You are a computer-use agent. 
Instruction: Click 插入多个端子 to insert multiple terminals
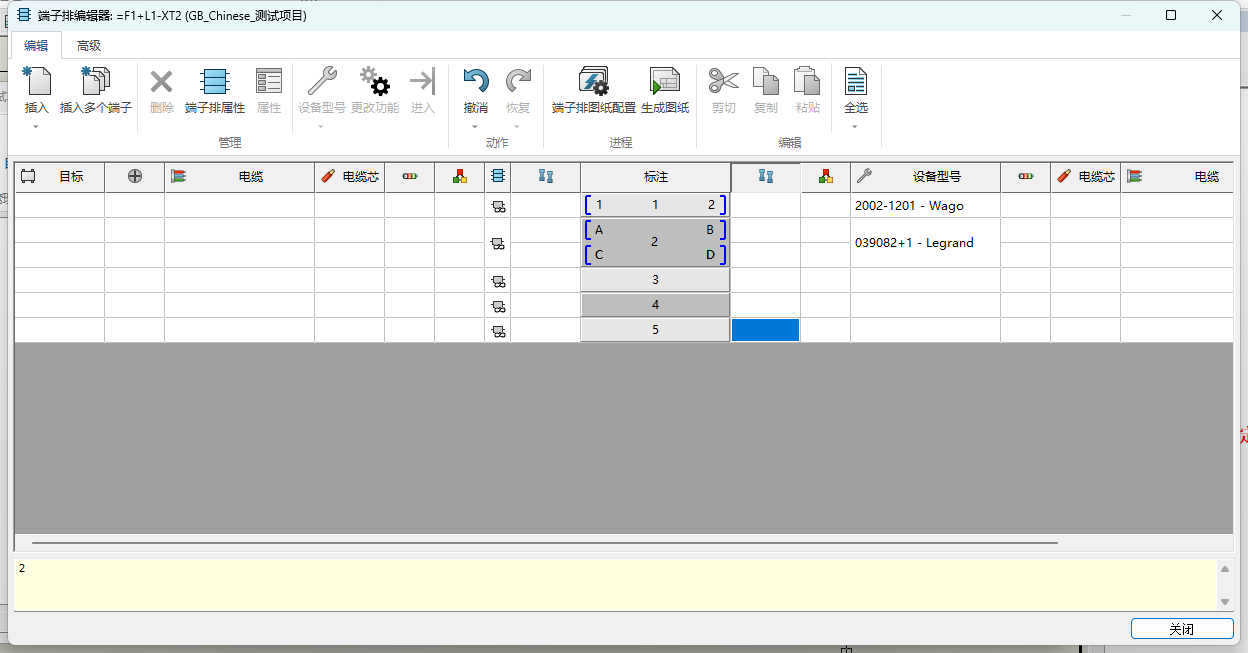tap(96, 82)
